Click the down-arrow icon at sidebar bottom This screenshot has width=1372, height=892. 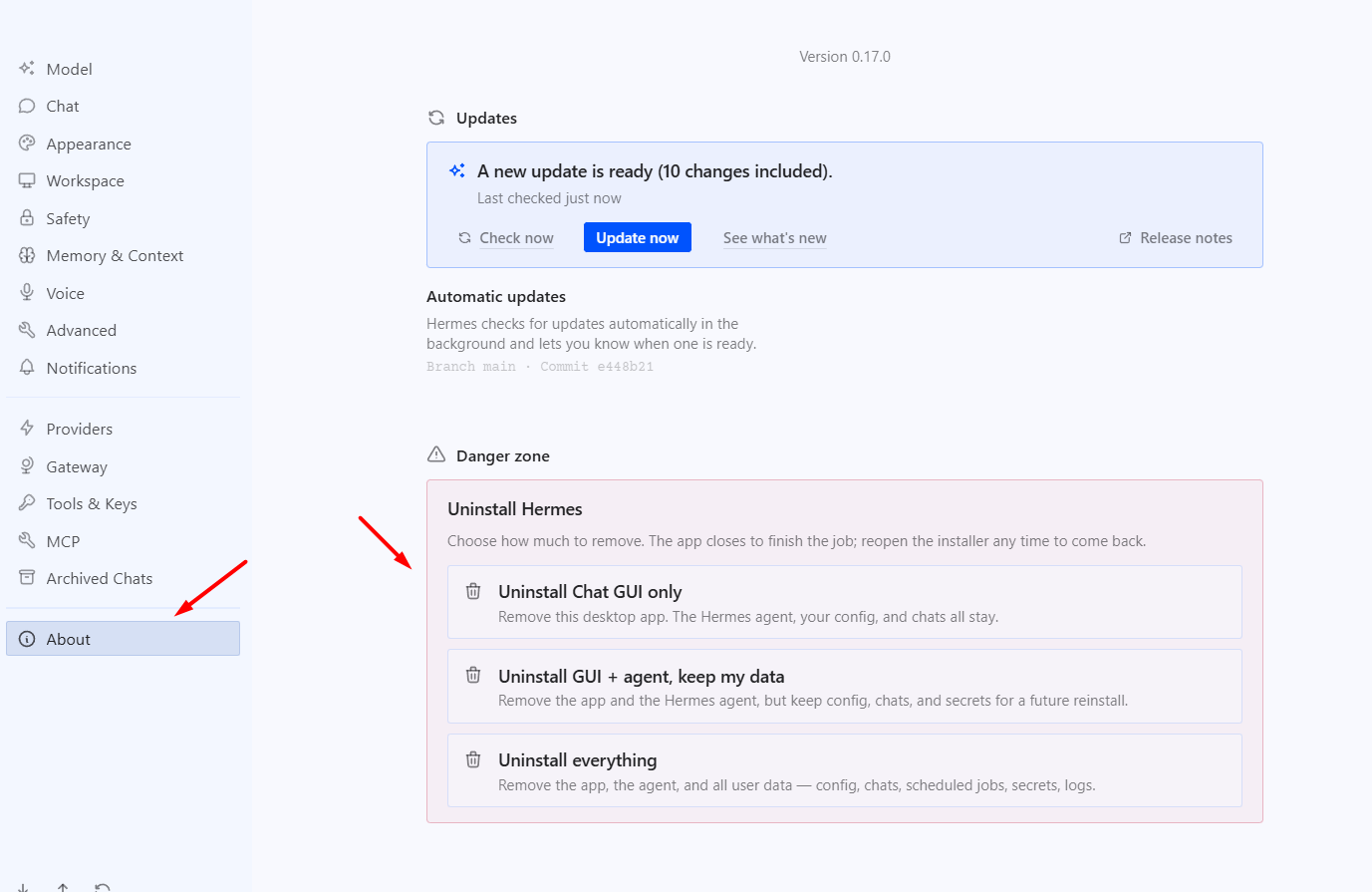point(23,887)
